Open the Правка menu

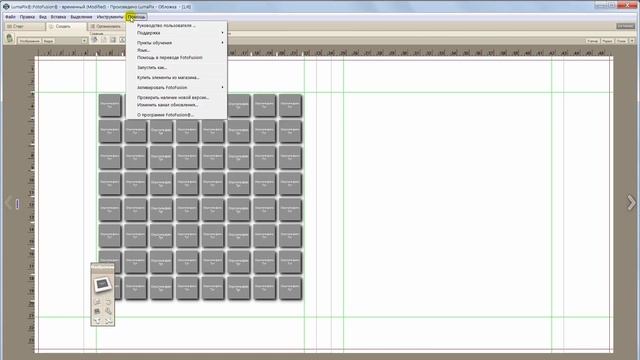(x=27, y=17)
